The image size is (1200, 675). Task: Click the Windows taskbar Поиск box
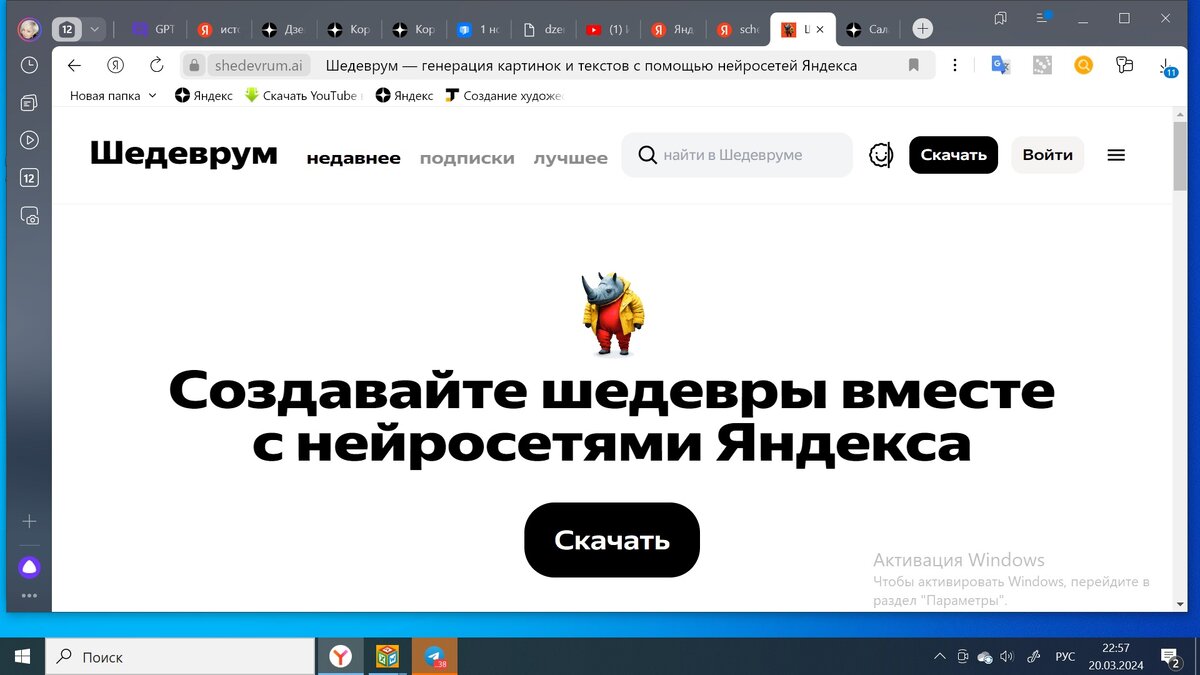point(180,657)
